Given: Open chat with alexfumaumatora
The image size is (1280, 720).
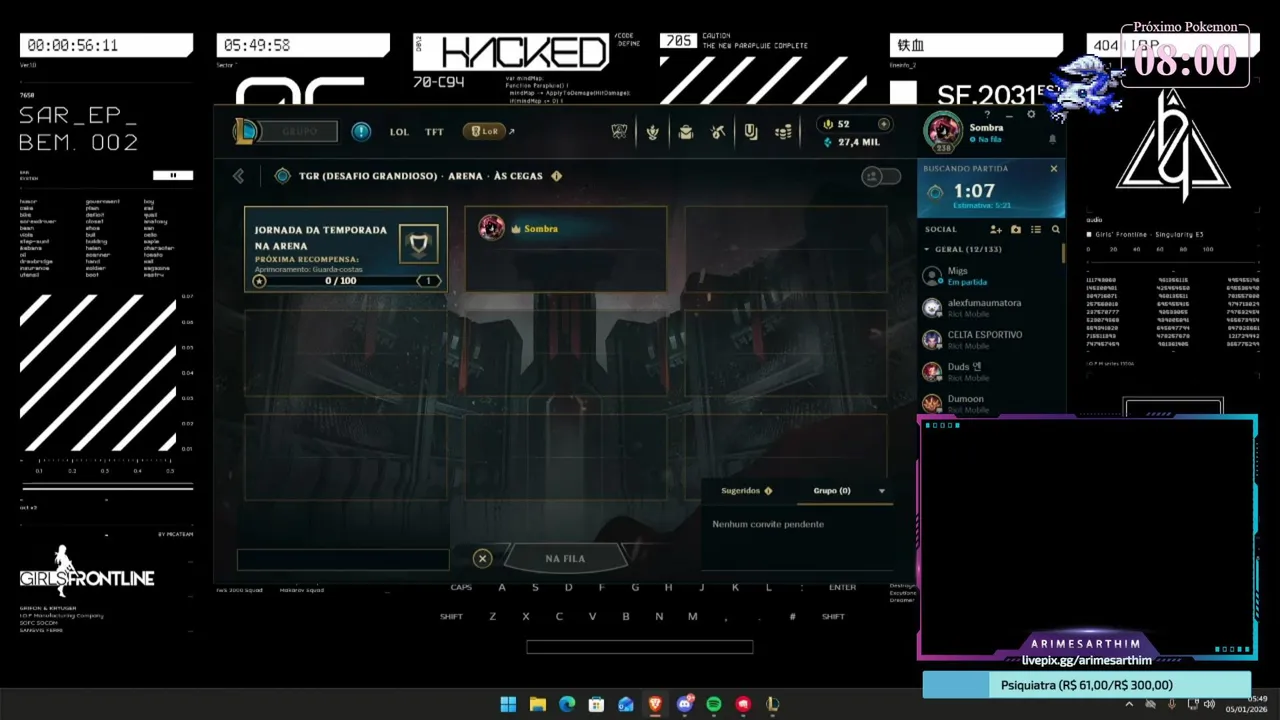Looking at the screenshot, I should pyautogui.click(x=988, y=307).
